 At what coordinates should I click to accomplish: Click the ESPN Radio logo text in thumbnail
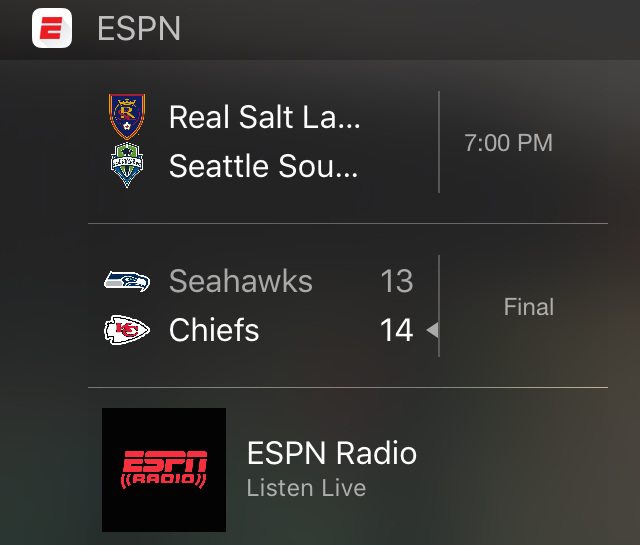coord(164,469)
